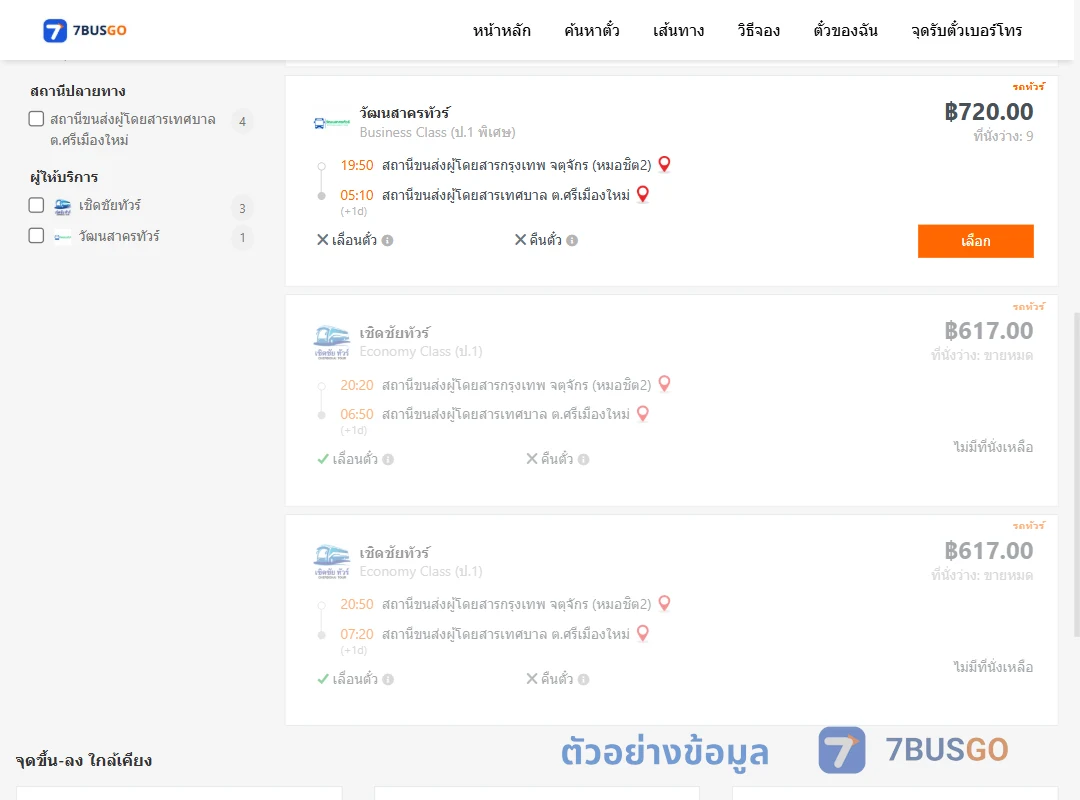The image size is (1080, 800).
Task: Click the 20:20 departure time
Action: coord(357,385)
